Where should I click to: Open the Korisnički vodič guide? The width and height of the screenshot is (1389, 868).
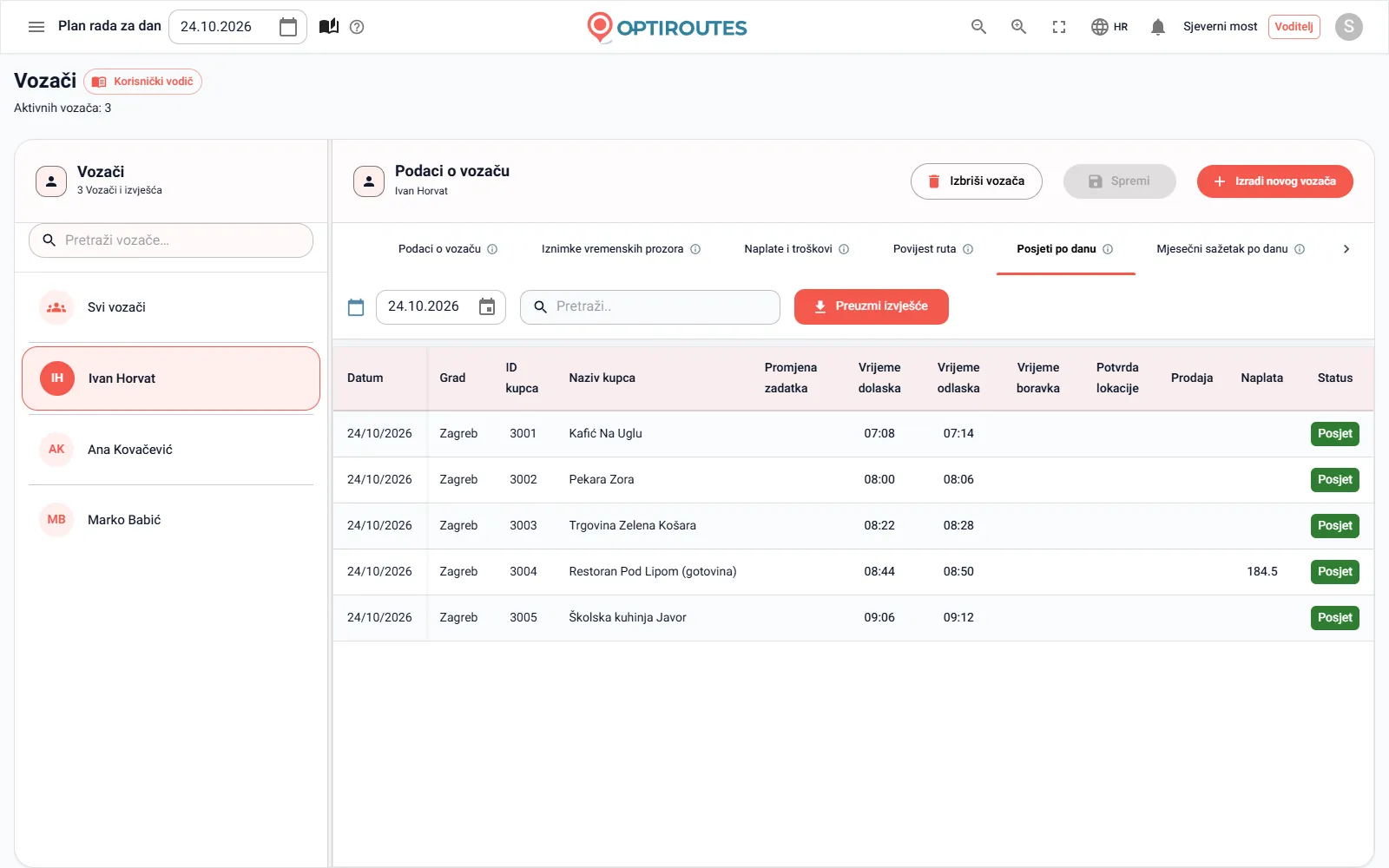(143, 82)
